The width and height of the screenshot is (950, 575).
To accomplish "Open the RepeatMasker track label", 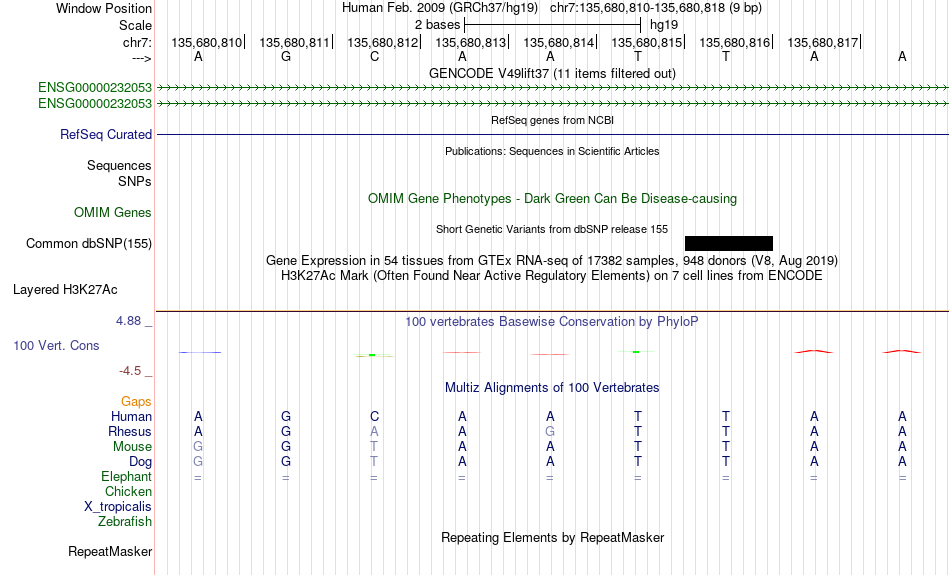I will pos(110,551).
